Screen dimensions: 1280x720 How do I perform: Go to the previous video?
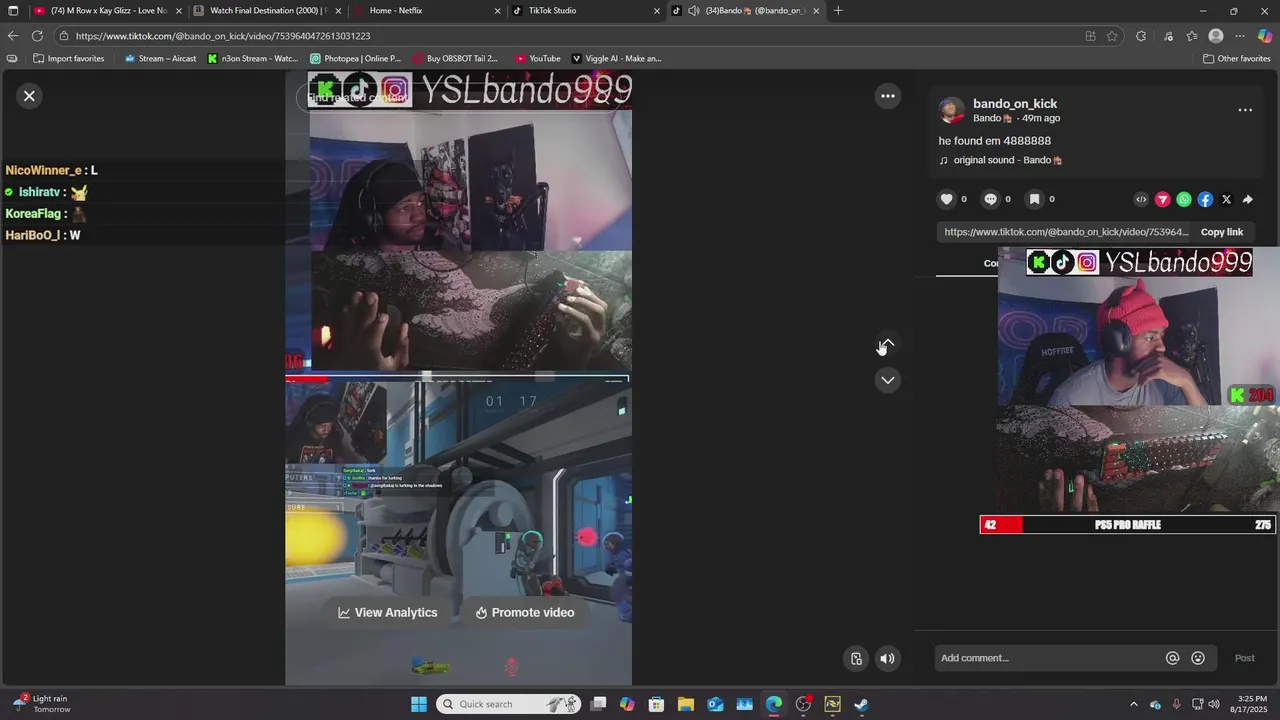(x=887, y=344)
